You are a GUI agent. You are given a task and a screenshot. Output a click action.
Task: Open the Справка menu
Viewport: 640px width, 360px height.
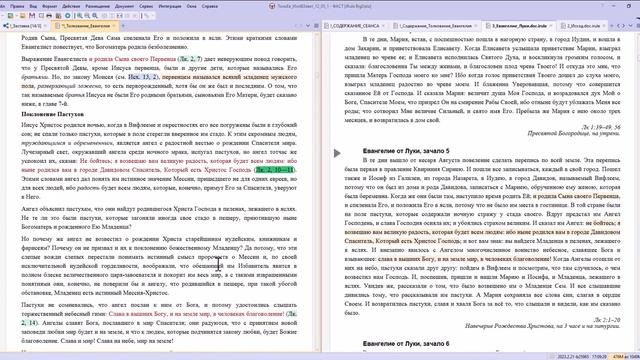pos(210,7)
